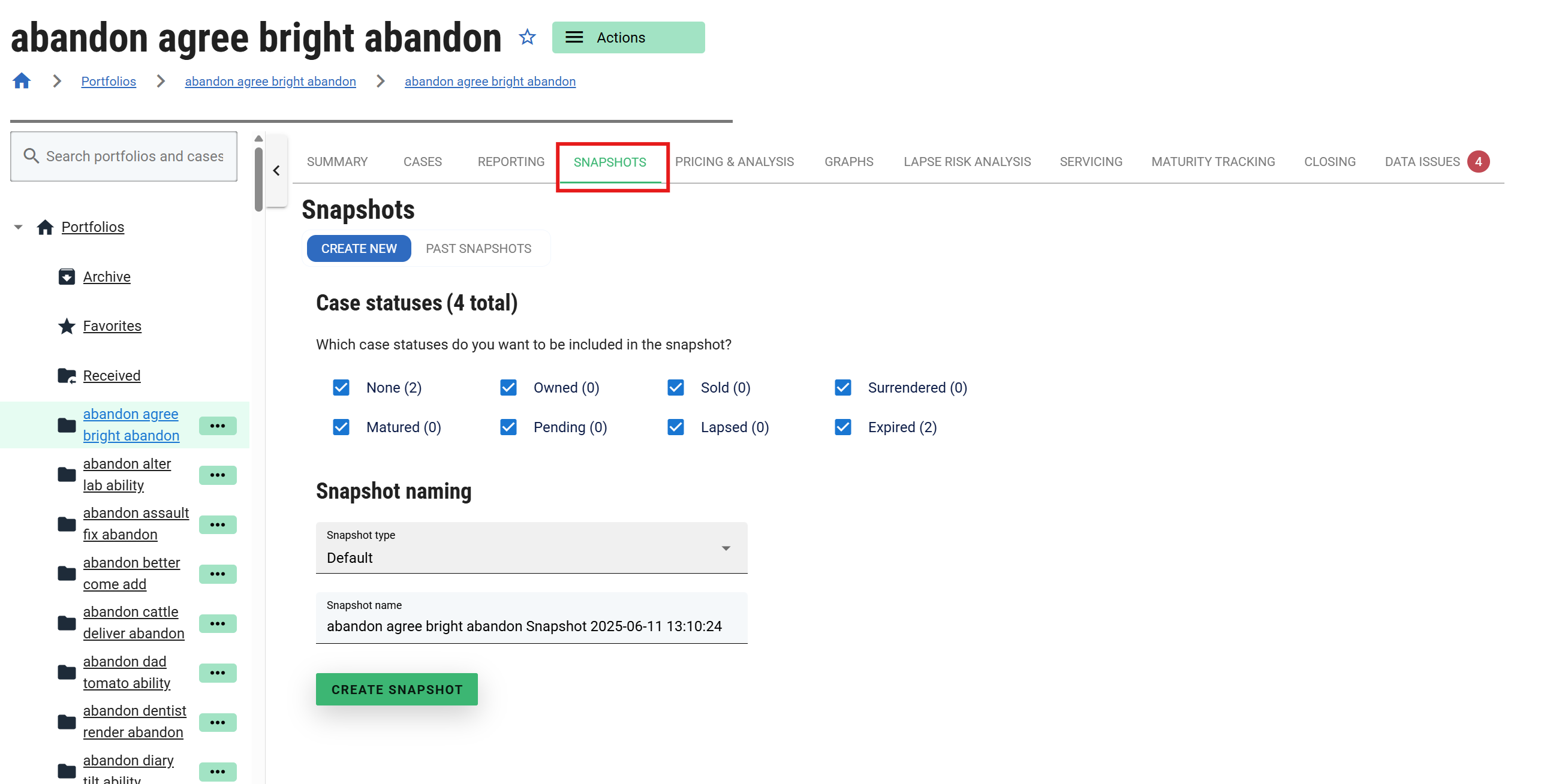Screen dimensions: 1562x784
Task: Click the Search portfolios and cases field
Action: pyautogui.click(x=134, y=156)
